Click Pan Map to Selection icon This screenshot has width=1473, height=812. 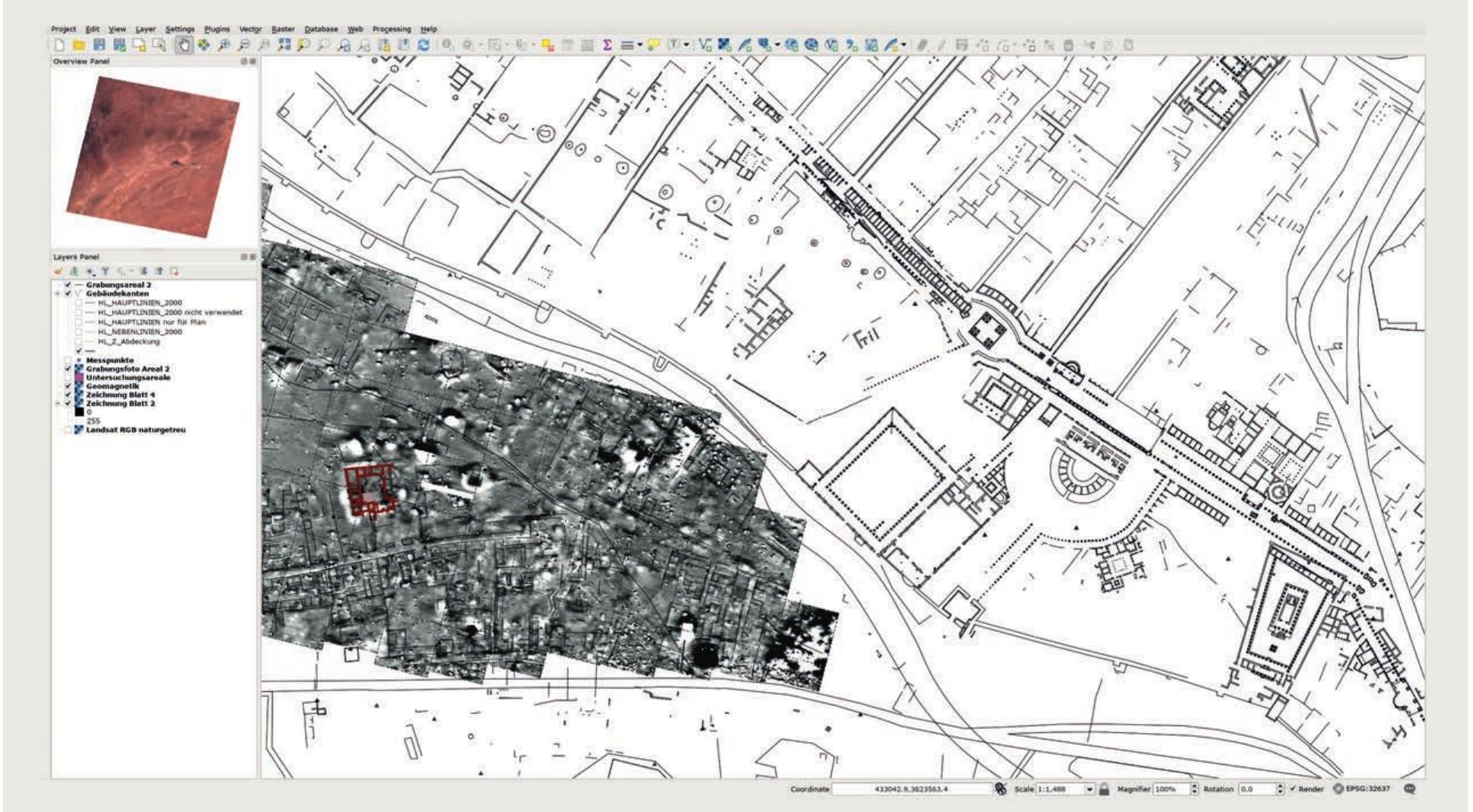pos(204,46)
